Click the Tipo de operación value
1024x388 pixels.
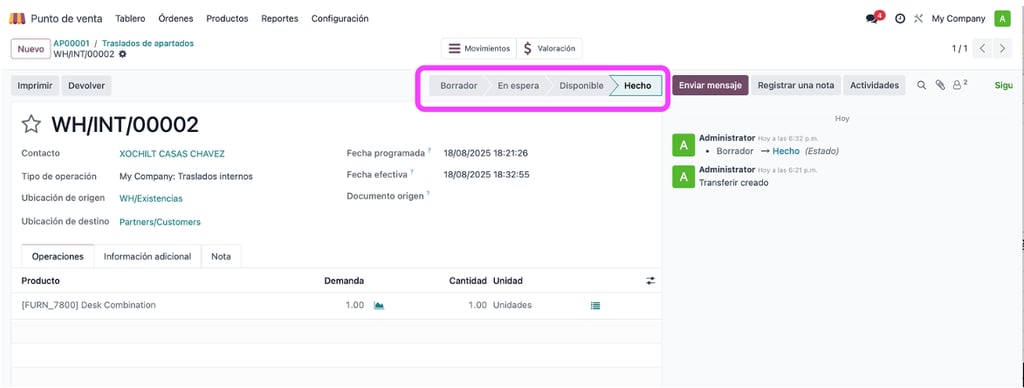click(x=185, y=176)
